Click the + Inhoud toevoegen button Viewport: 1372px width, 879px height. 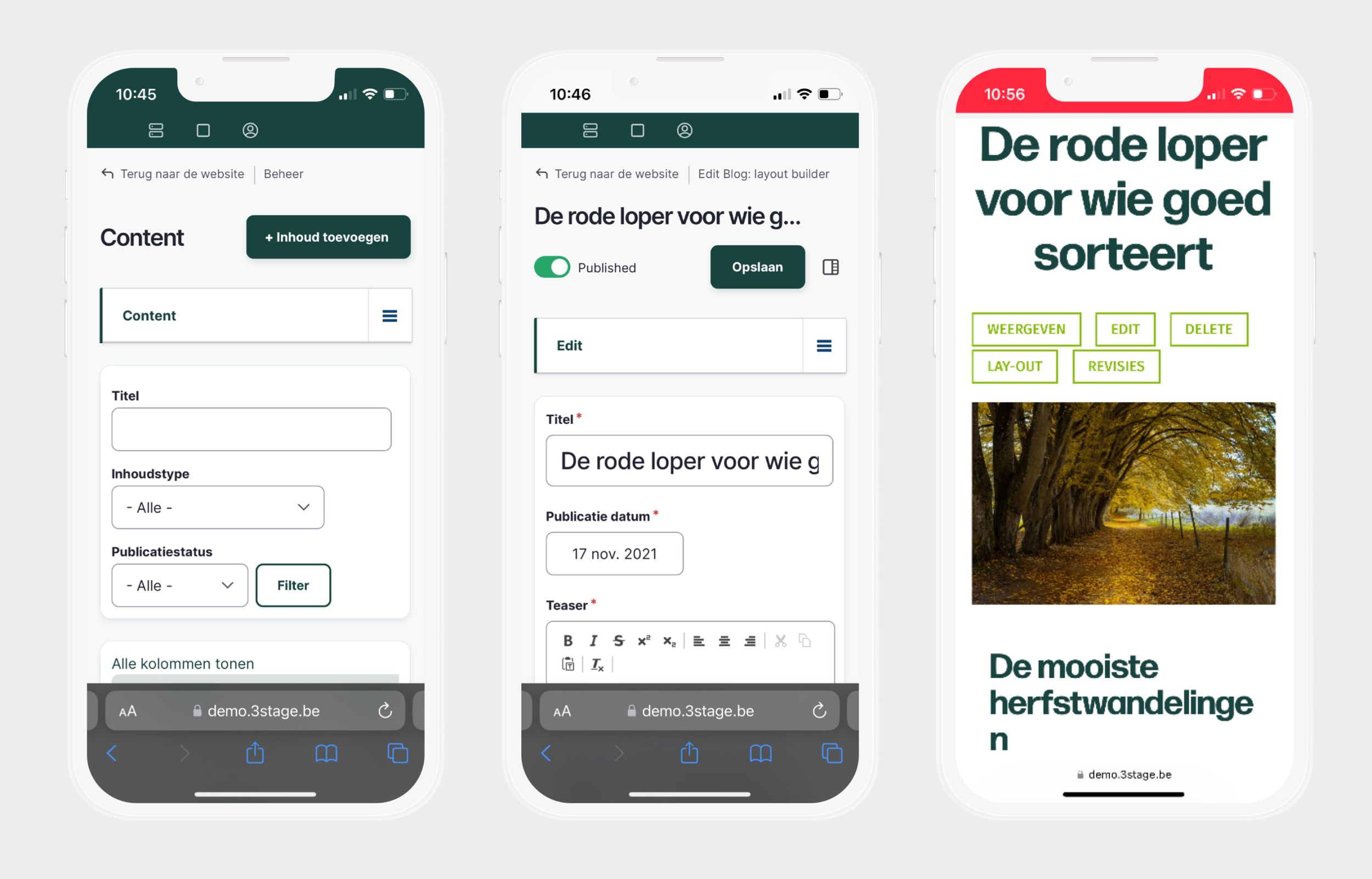[x=326, y=237]
